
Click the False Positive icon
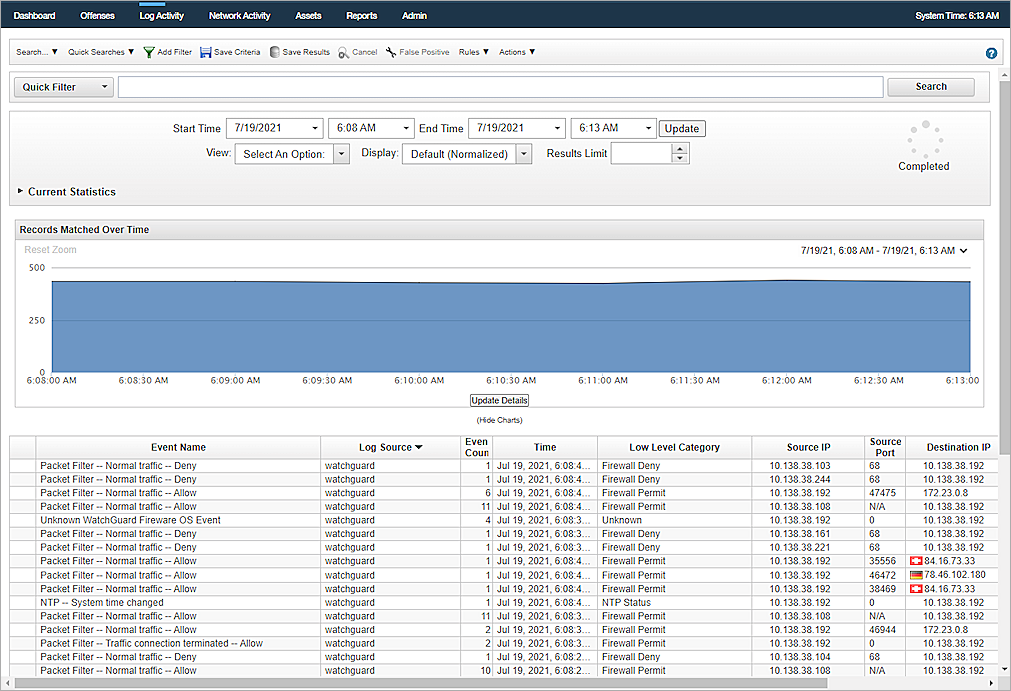pos(391,52)
